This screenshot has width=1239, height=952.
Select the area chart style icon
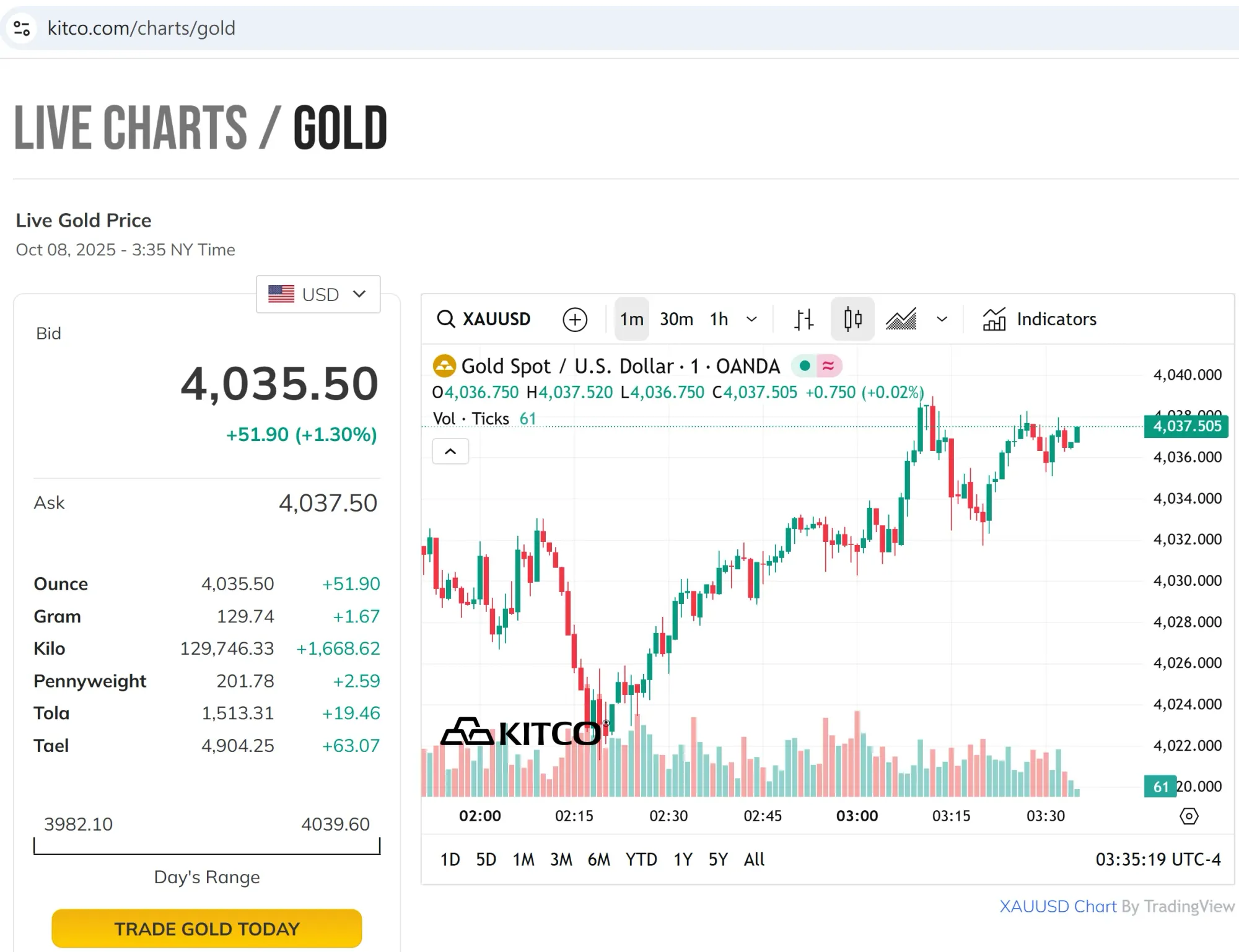coord(901,320)
